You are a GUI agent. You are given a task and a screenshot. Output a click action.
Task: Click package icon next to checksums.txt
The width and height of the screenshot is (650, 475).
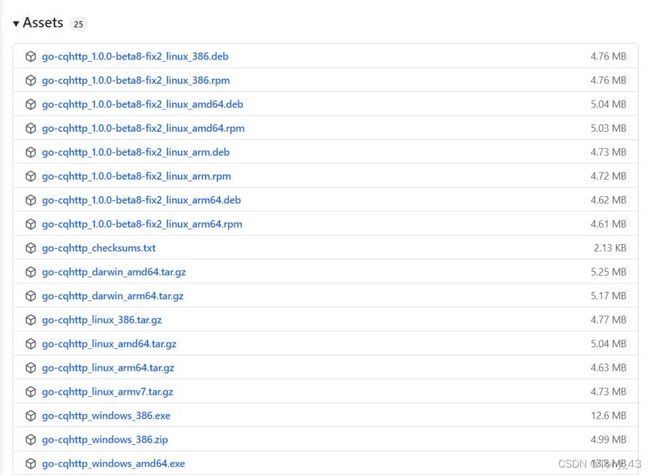point(31,248)
